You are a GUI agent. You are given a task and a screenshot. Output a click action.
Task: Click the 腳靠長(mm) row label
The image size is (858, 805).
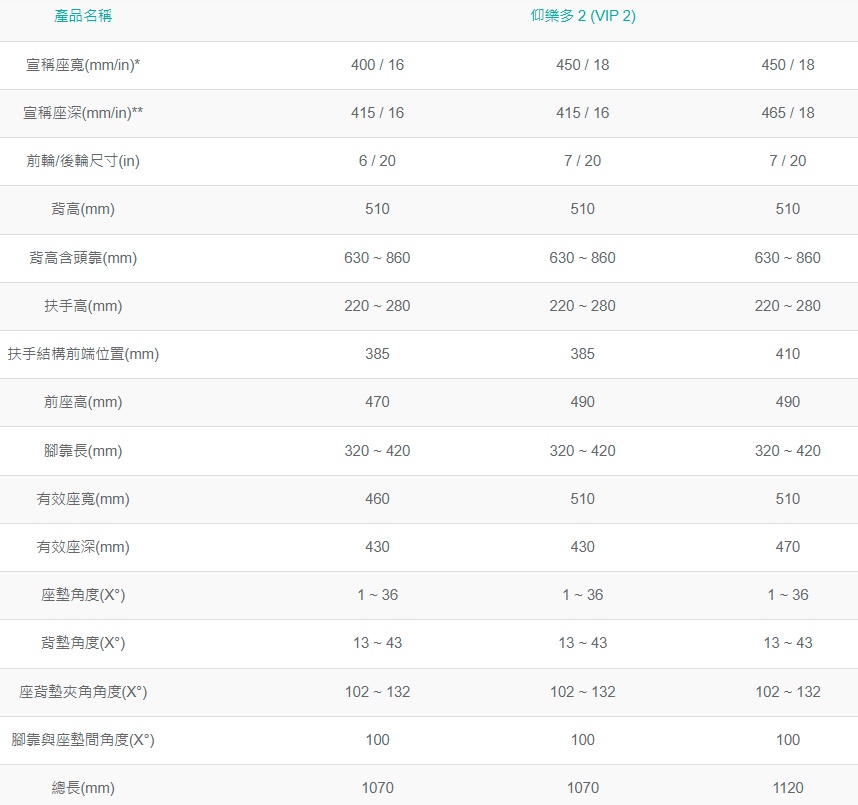tap(83, 451)
